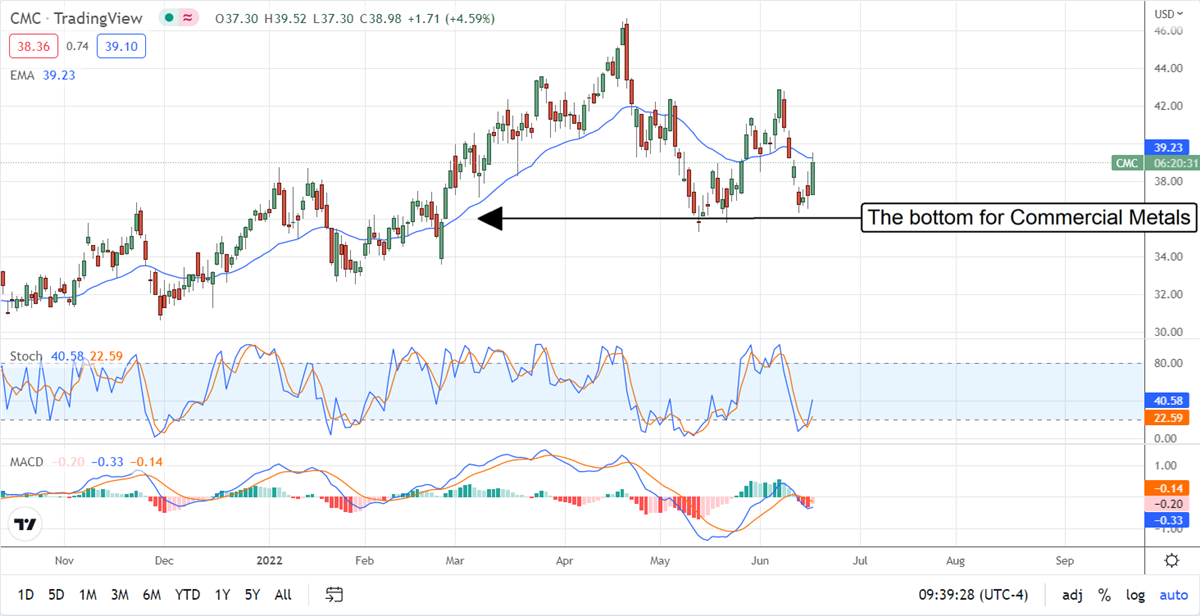Open the go-to-date calendar icon
Viewport: 1200px width, 616px height.
point(335,595)
